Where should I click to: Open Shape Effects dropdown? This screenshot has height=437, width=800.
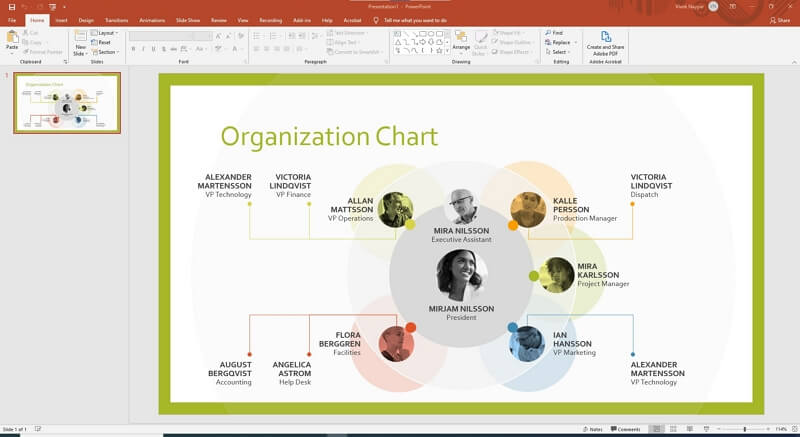point(512,52)
